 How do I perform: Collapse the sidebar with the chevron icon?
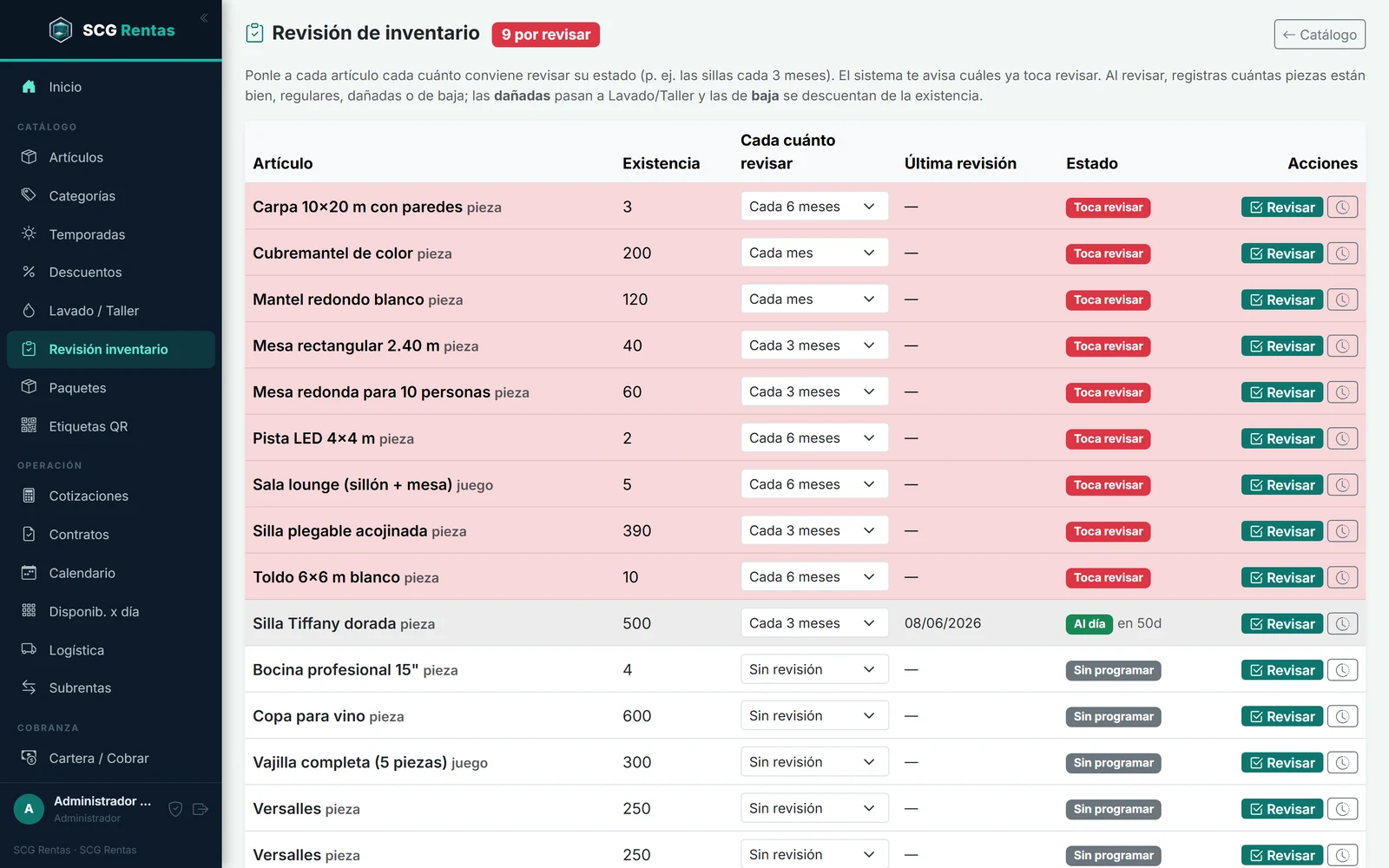[x=204, y=17]
